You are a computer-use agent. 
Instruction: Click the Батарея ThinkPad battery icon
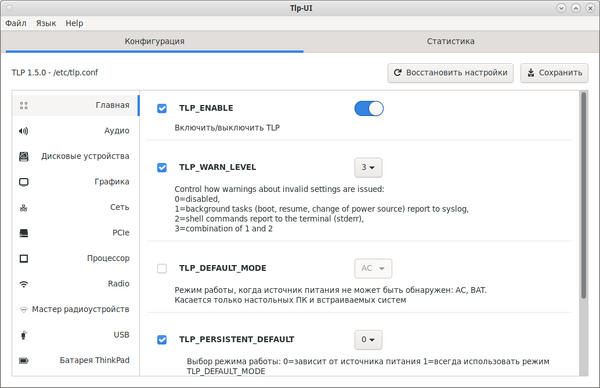pyautogui.click(x=24, y=360)
